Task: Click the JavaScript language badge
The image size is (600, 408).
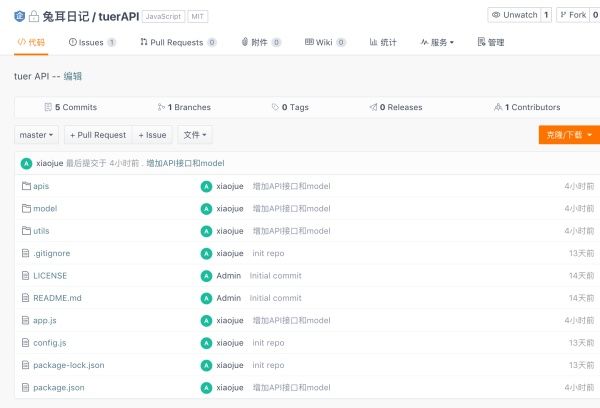Action: (163, 16)
